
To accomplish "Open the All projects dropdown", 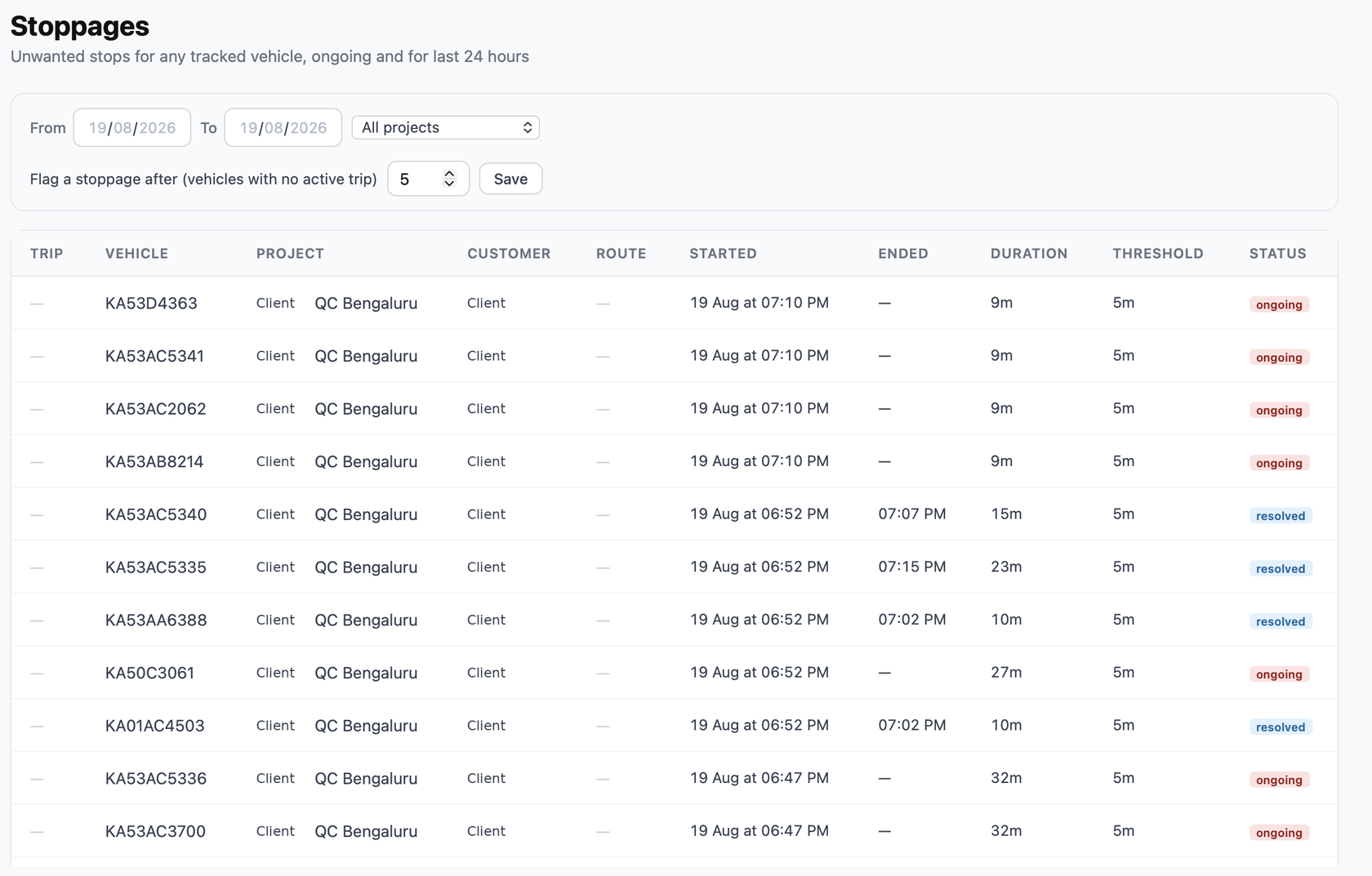I will [x=446, y=127].
